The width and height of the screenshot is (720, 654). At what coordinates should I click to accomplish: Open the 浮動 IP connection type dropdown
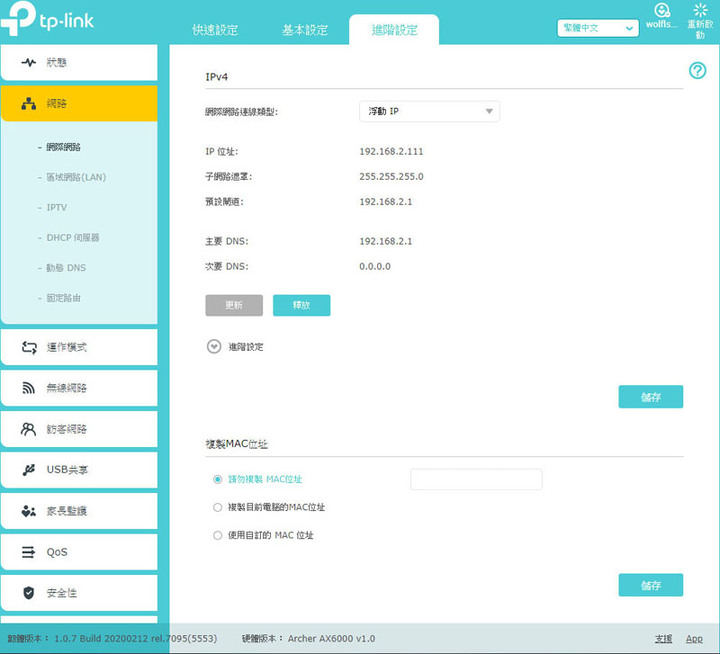pos(429,112)
